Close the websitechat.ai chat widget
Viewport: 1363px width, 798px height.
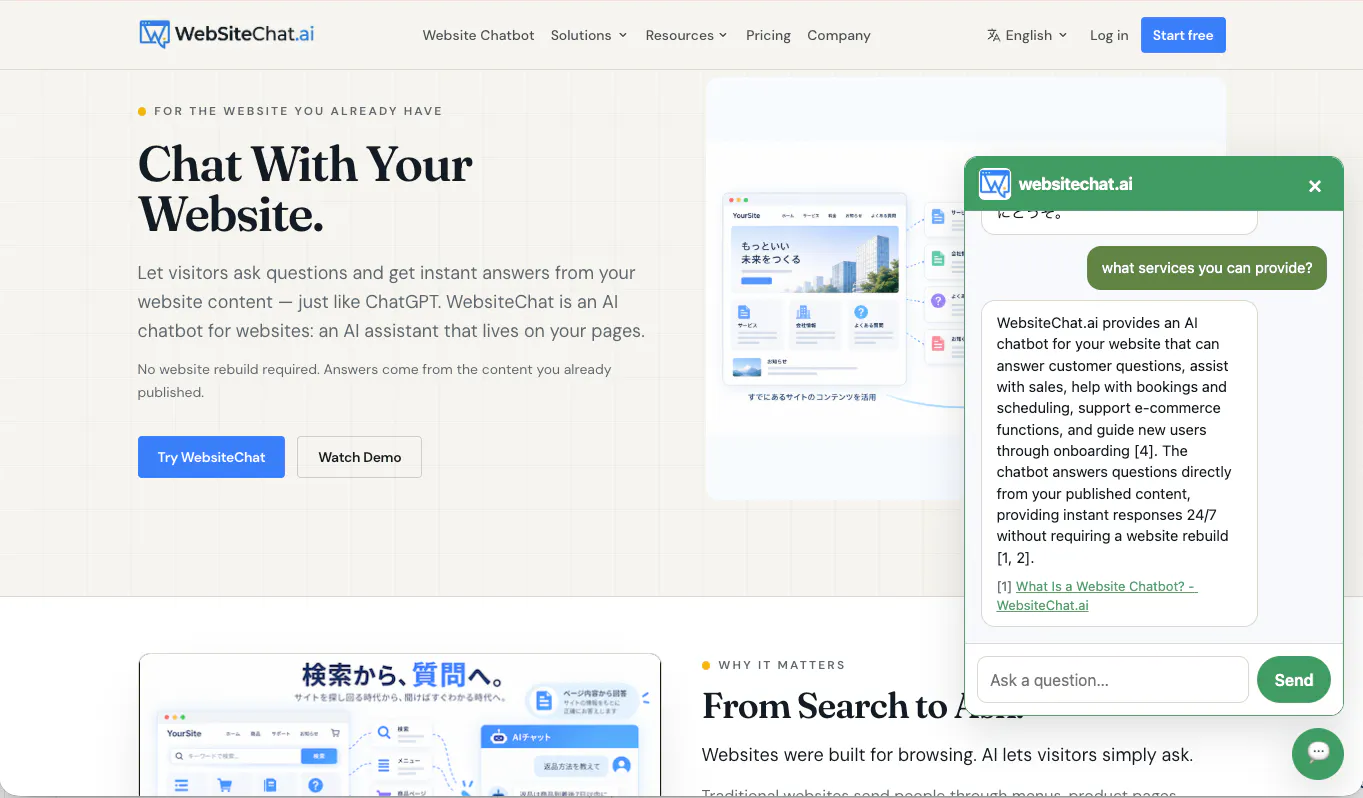[x=1315, y=186]
